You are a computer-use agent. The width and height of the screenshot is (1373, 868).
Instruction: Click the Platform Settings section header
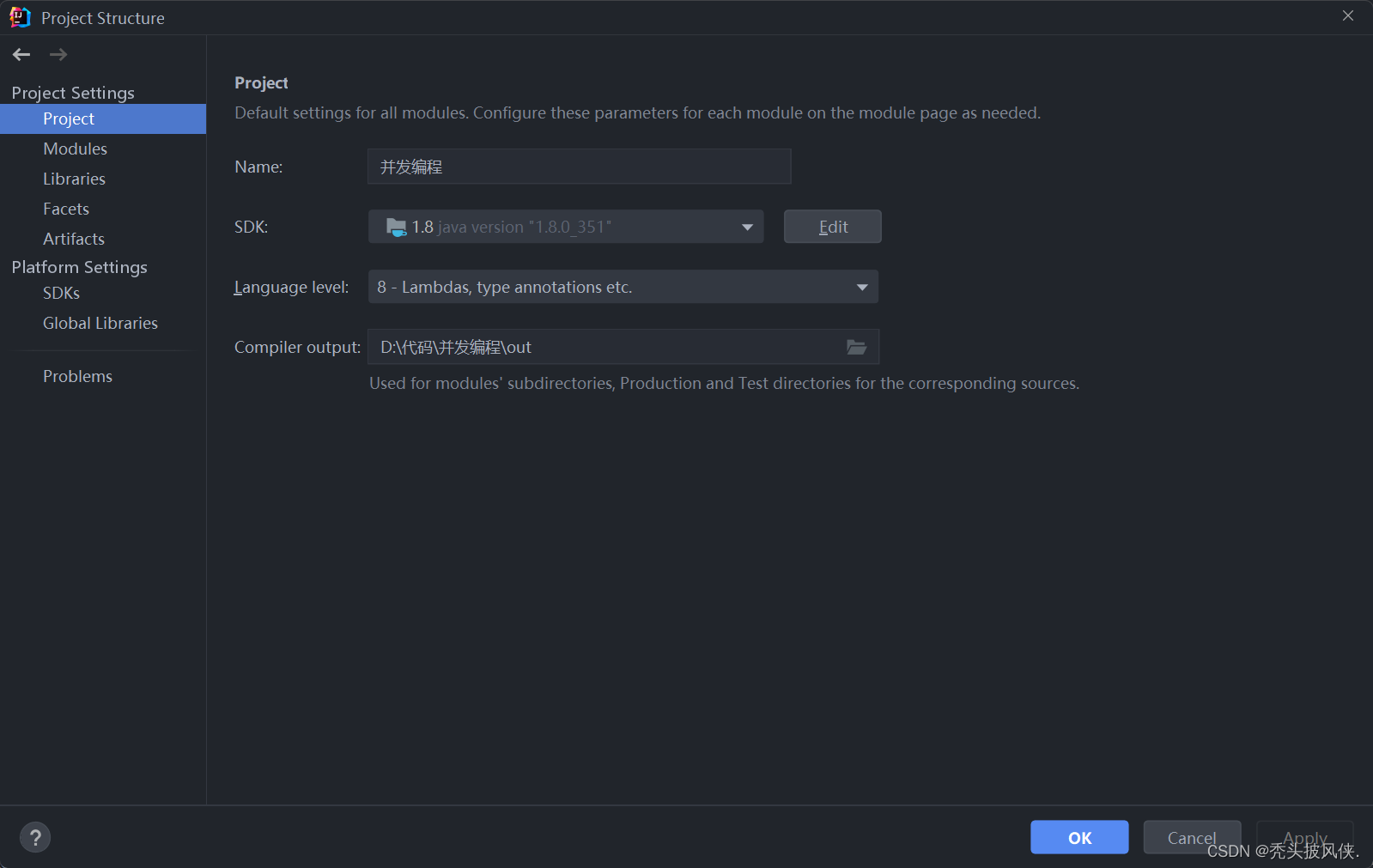tap(79, 267)
